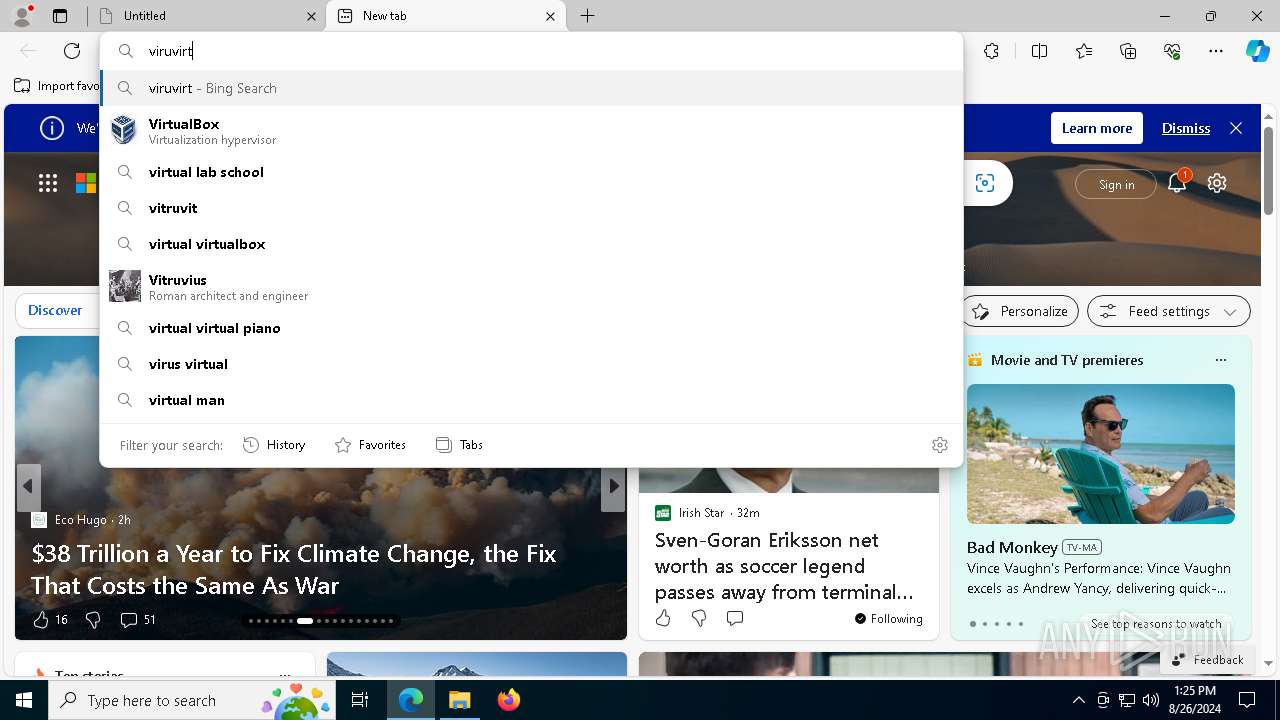
Task: Open the Sven-Goran Eriksson article headline
Action: (x=784, y=566)
